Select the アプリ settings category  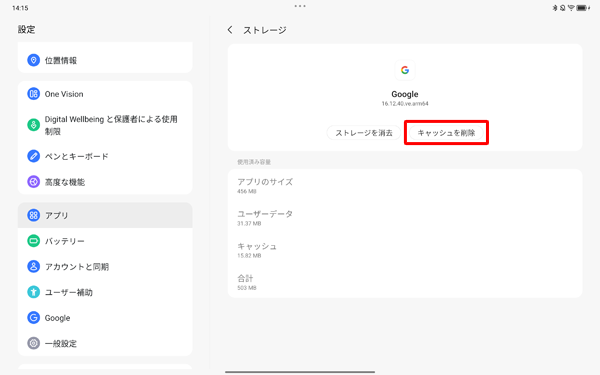click(105, 215)
